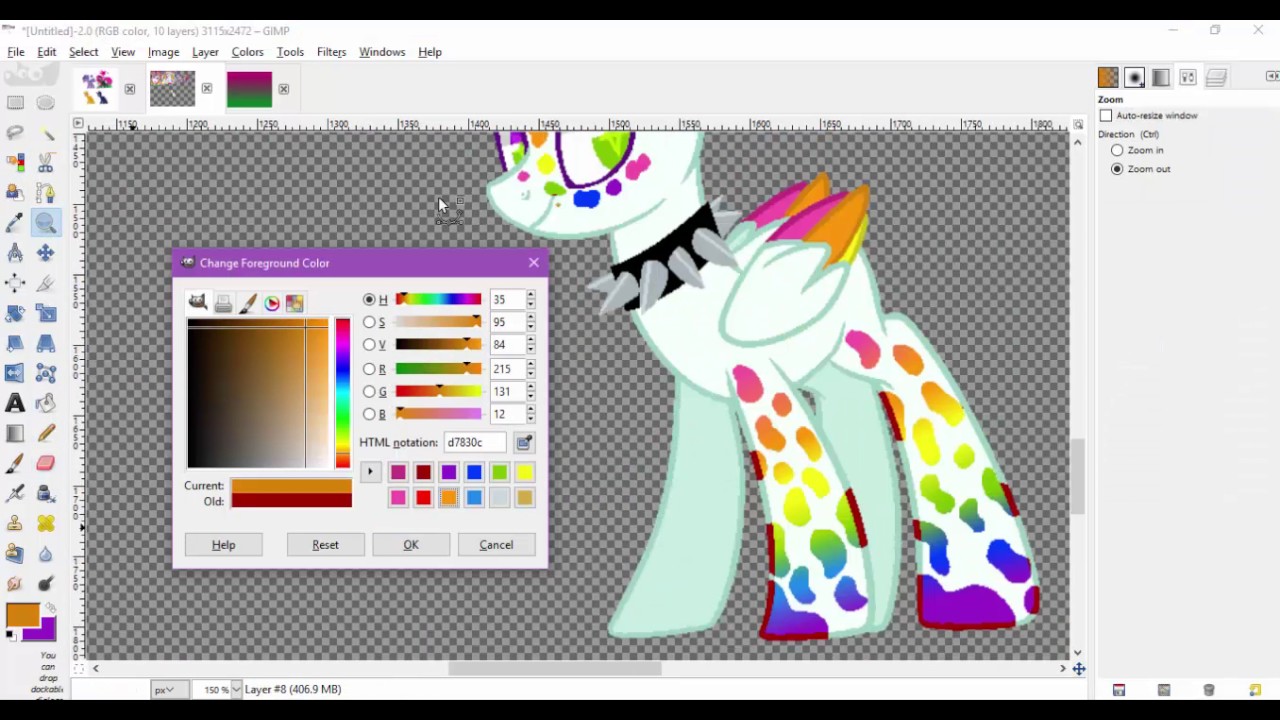1280x720 pixels.
Task: Select the Blend gradient tool in toolbox
Action: point(15,432)
